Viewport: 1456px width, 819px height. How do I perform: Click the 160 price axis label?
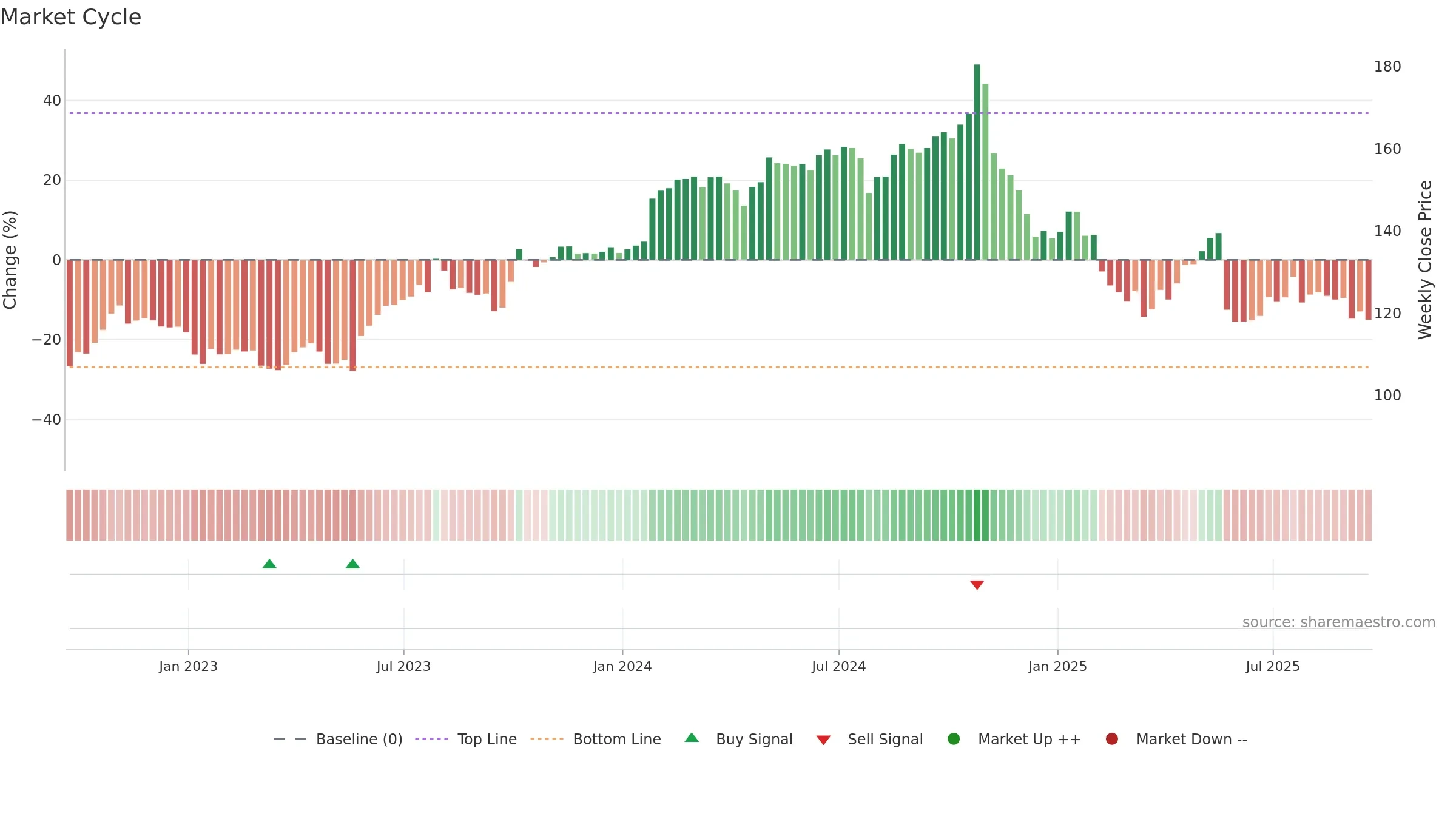pos(1387,149)
